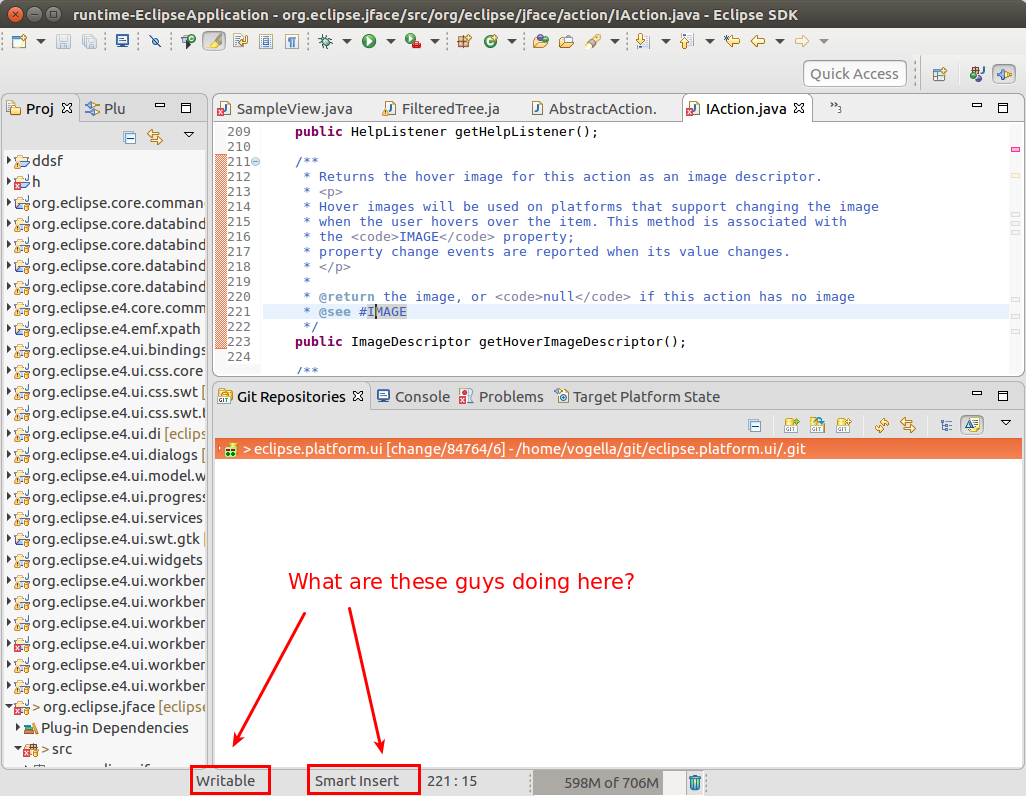Expand the ddsf project node
This screenshot has width=1026, height=796.
(9, 160)
